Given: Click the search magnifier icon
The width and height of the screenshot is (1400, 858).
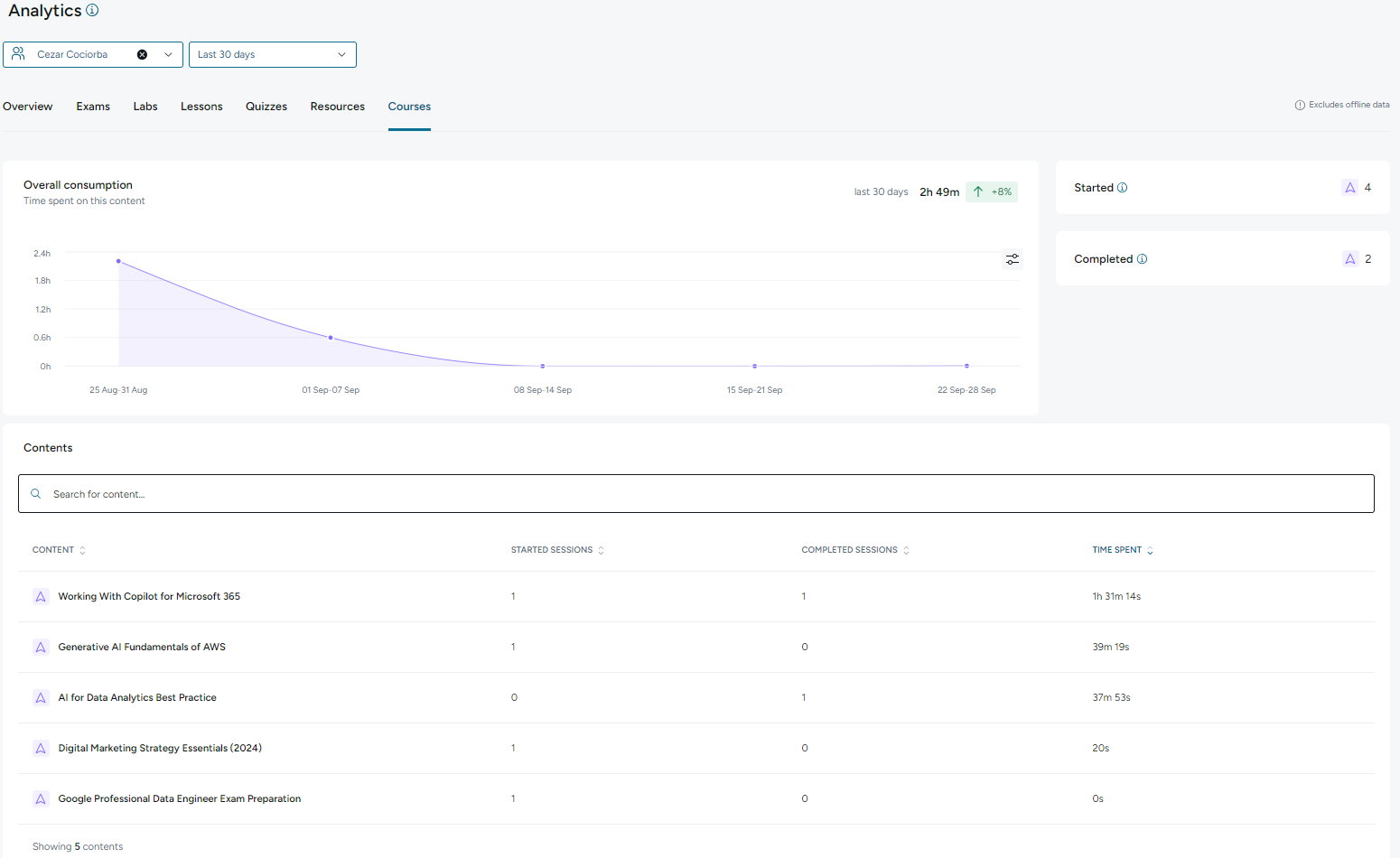Looking at the screenshot, I should [36, 494].
